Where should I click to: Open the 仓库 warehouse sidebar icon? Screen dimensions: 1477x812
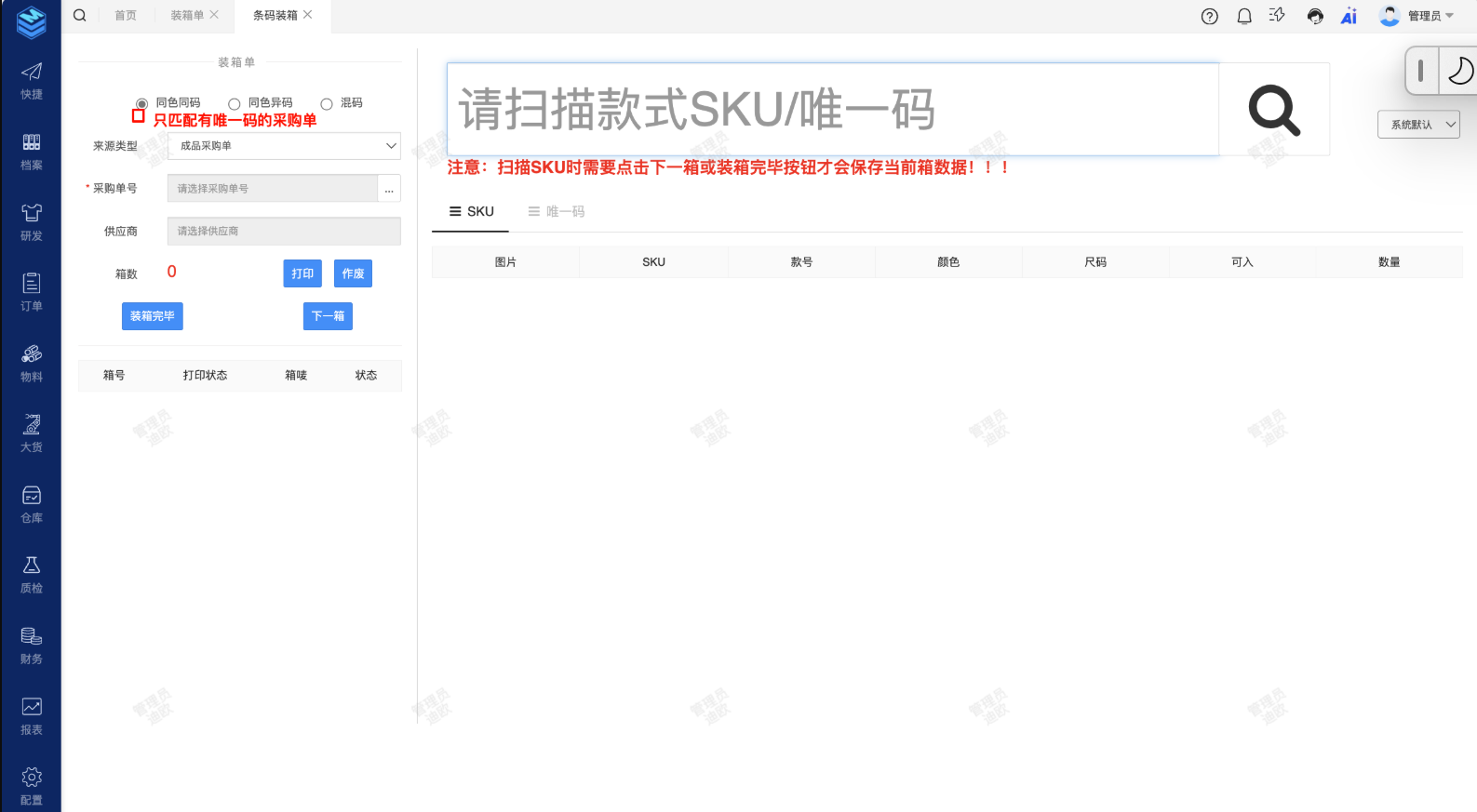coord(31,503)
